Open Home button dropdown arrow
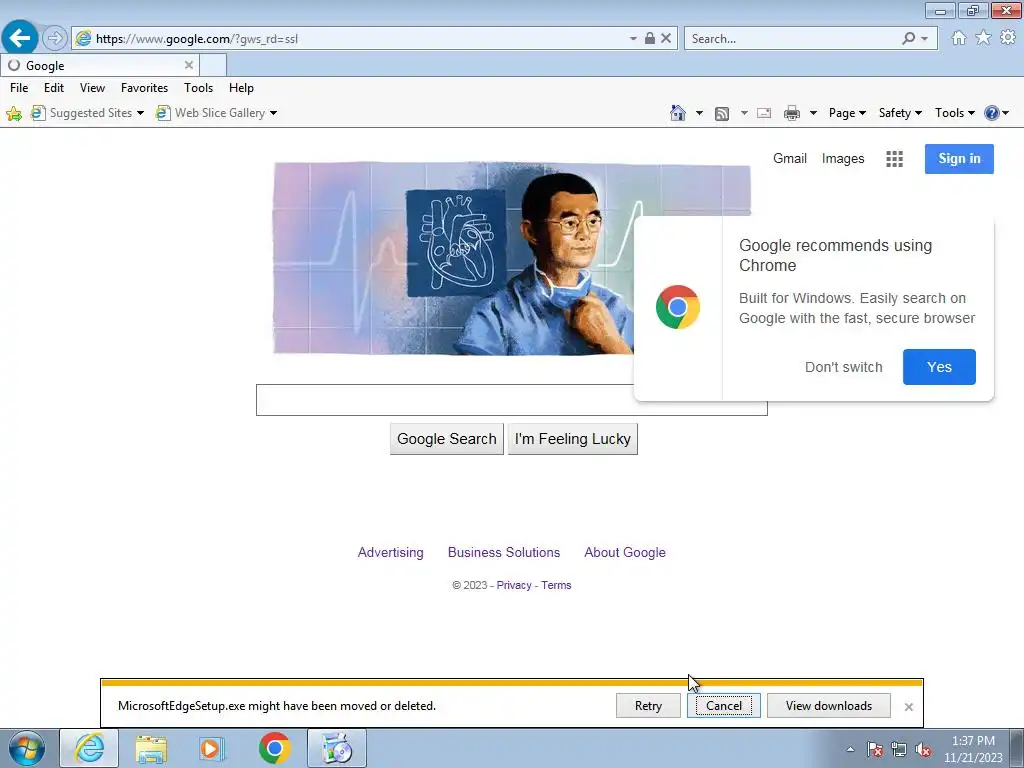This screenshot has width=1024, height=768. 699,113
